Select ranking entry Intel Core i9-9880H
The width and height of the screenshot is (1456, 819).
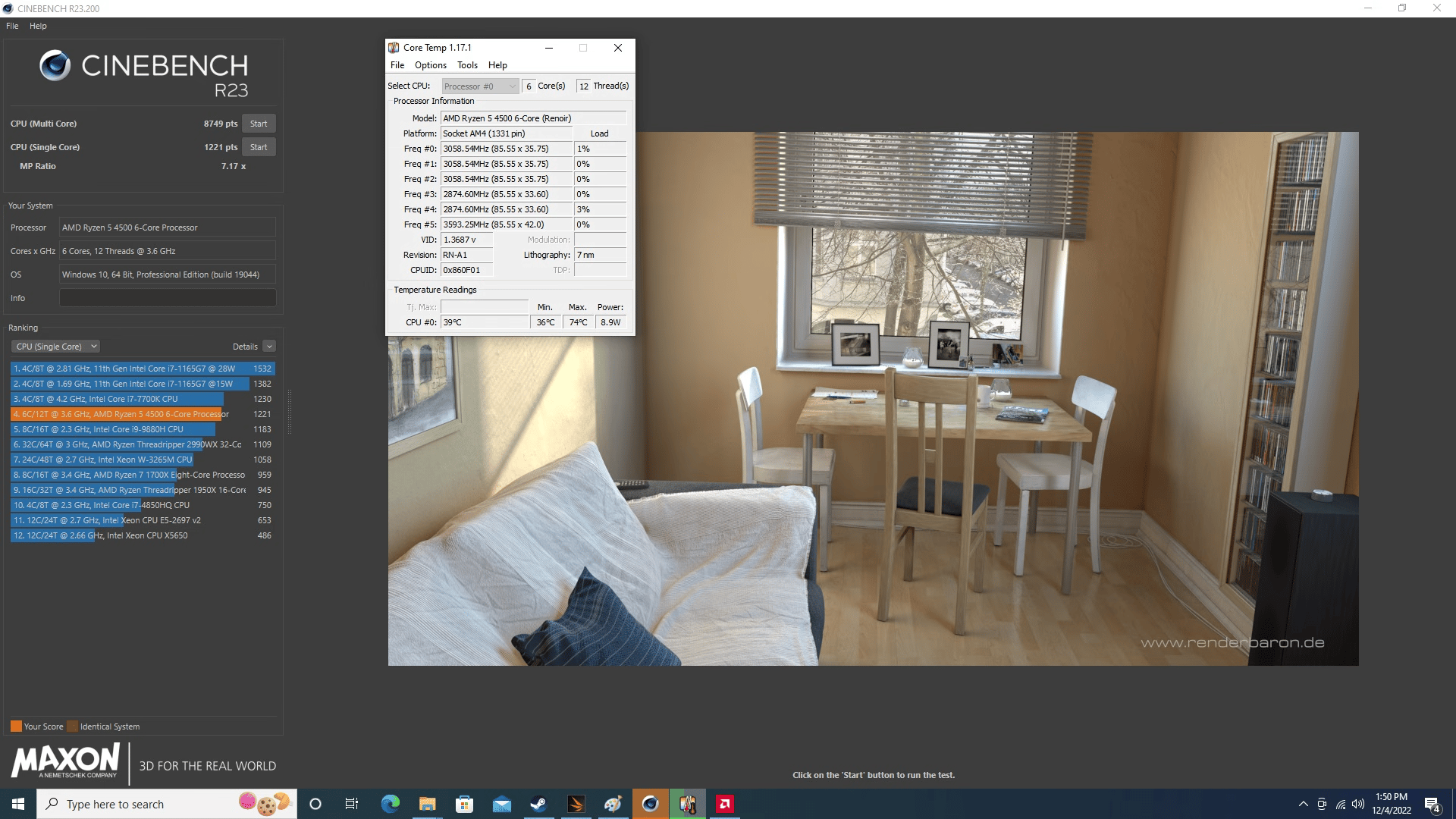(x=142, y=429)
